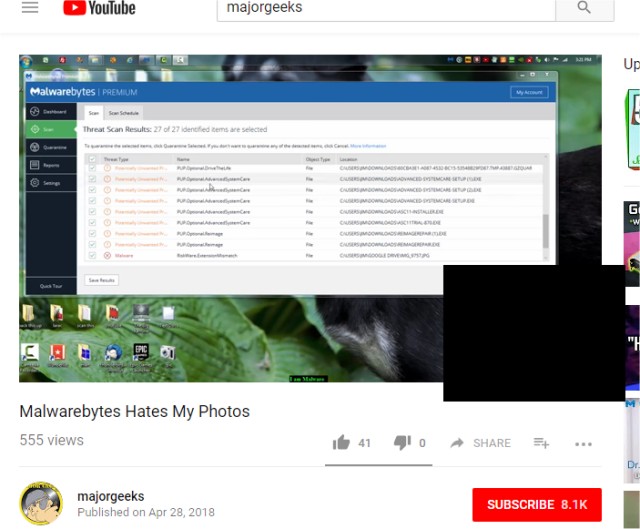Click the results list scrollbar thumb

545,231
